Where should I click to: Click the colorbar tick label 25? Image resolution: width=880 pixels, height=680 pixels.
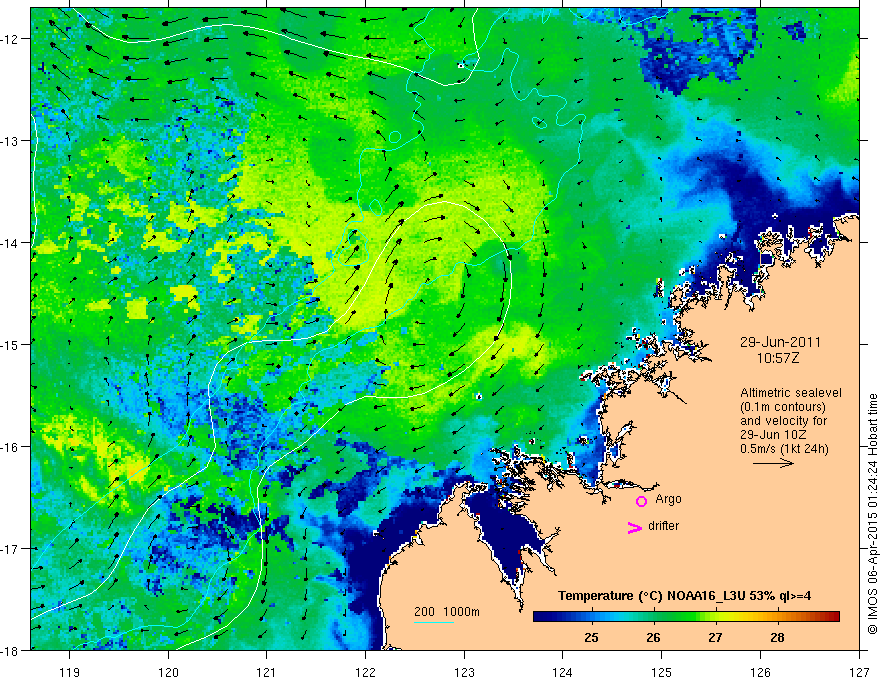tap(591, 637)
